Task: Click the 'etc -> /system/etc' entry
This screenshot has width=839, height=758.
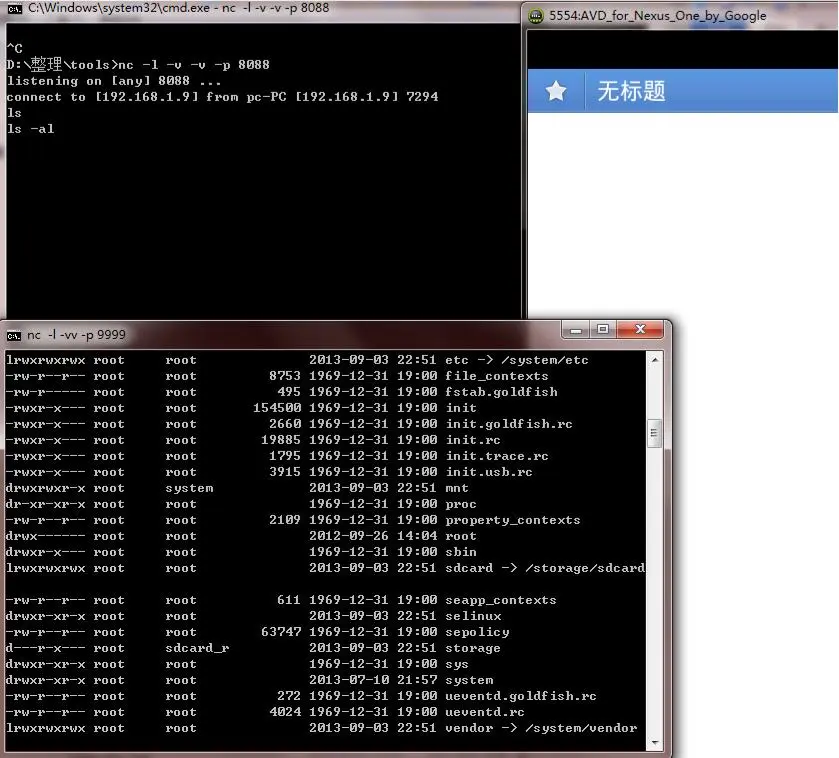Action: pyautogui.click(x=517, y=360)
